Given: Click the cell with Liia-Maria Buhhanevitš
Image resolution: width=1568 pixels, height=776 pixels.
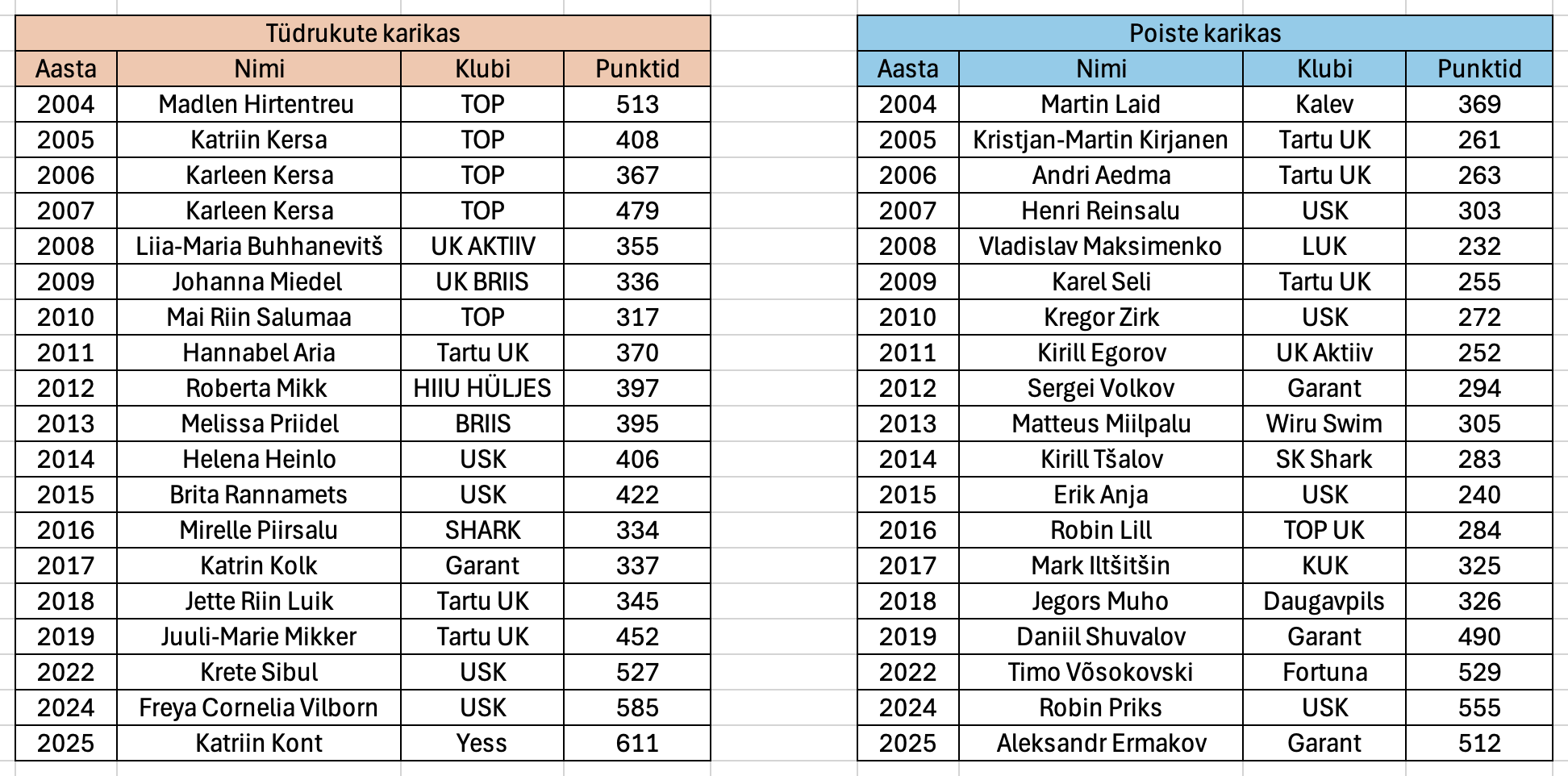Looking at the screenshot, I should [258, 246].
